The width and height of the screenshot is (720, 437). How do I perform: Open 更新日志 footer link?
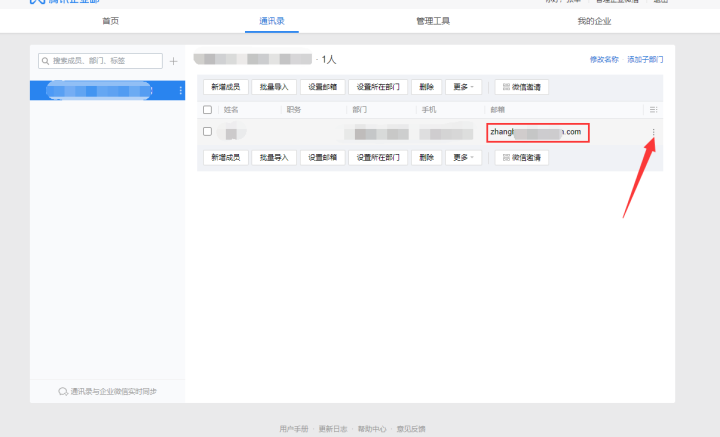click(333, 429)
